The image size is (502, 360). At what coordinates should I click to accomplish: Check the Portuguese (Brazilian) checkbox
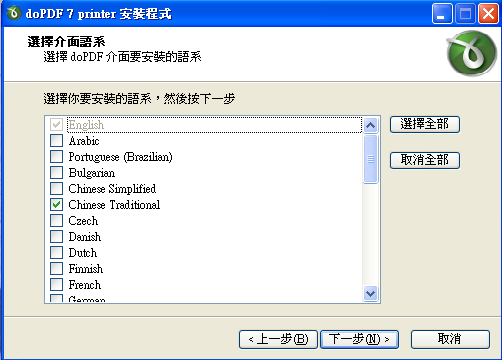point(56,157)
